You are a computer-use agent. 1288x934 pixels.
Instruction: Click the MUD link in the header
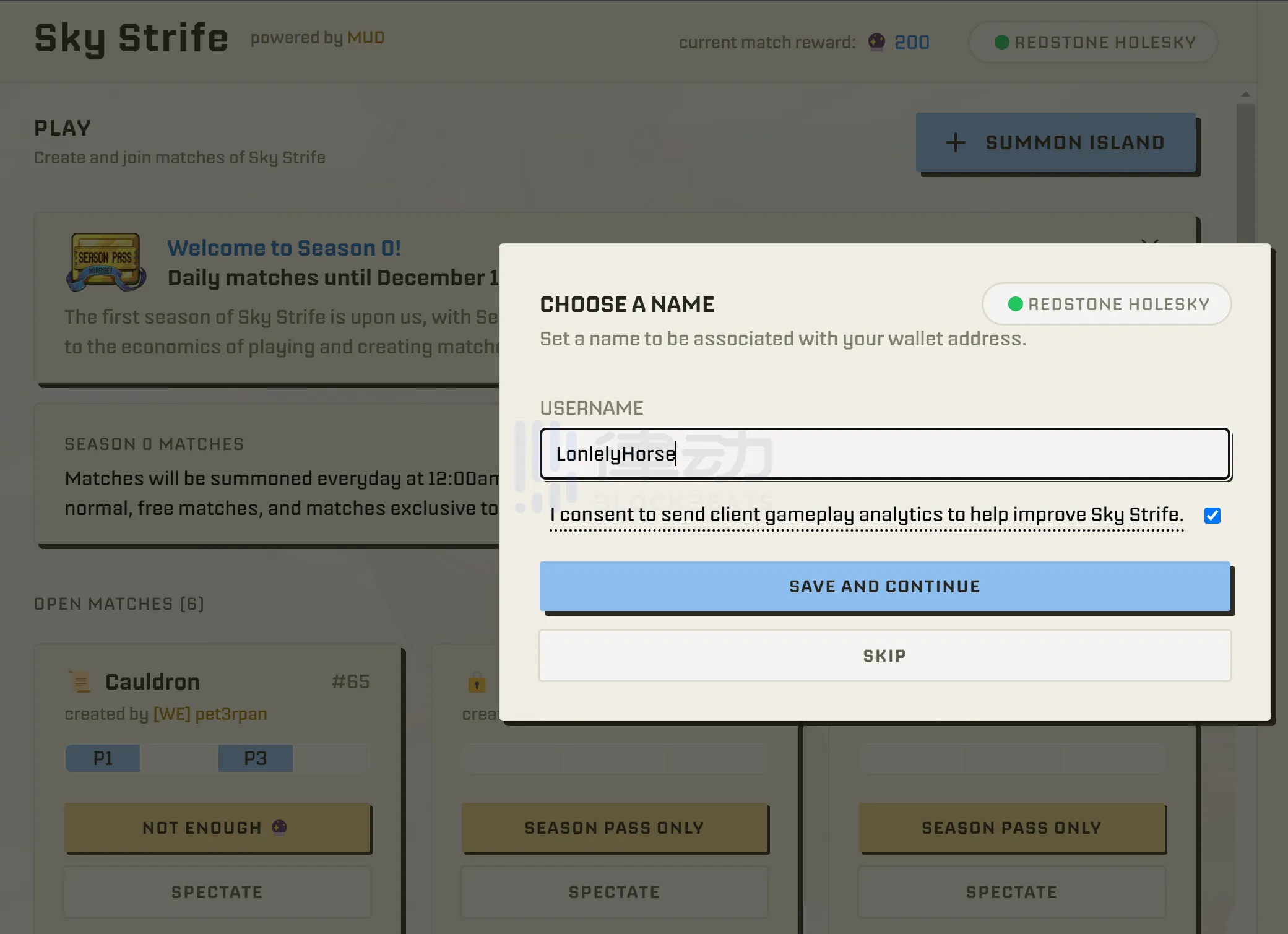pos(366,38)
